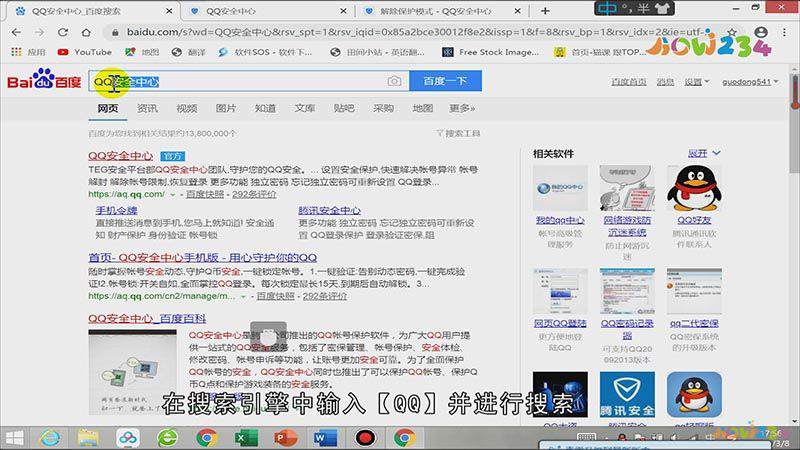Open the QQ密码记录器 link
The image size is (800, 450).
(627, 329)
